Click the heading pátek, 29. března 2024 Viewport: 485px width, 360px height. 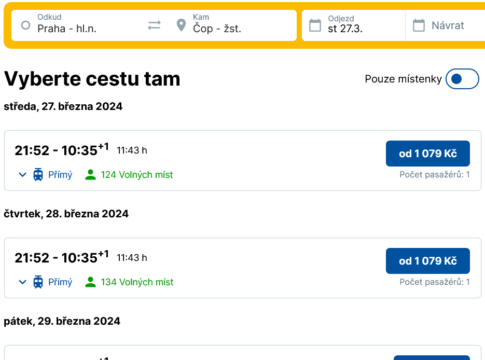click(x=62, y=321)
